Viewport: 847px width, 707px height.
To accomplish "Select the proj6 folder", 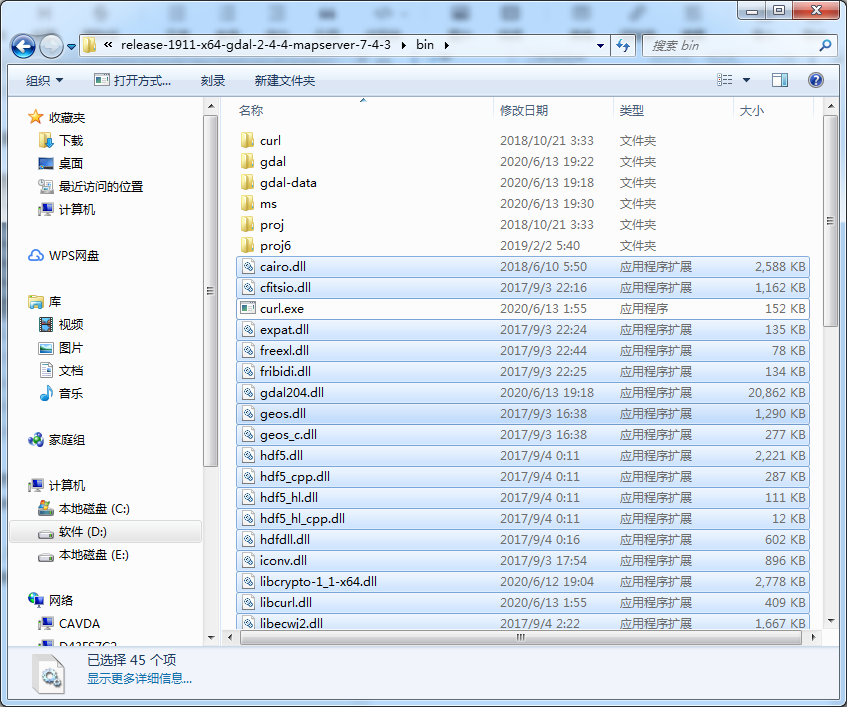I will (523, 245).
